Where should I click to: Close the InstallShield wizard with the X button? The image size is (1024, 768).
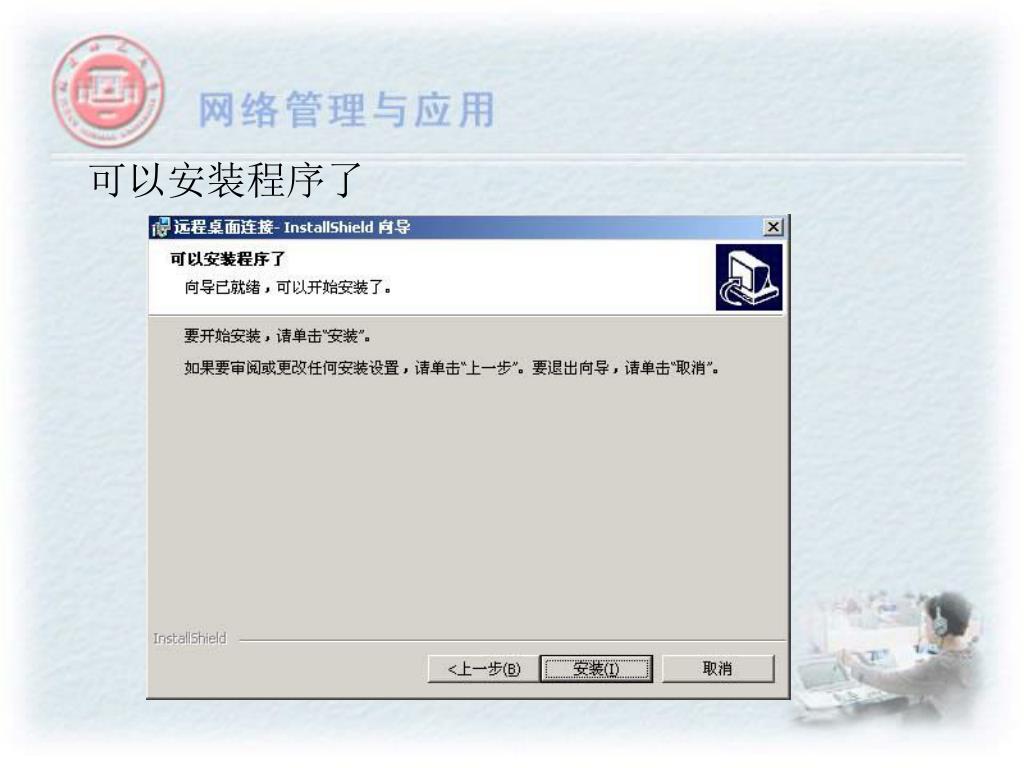pyautogui.click(x=773, y=227)
